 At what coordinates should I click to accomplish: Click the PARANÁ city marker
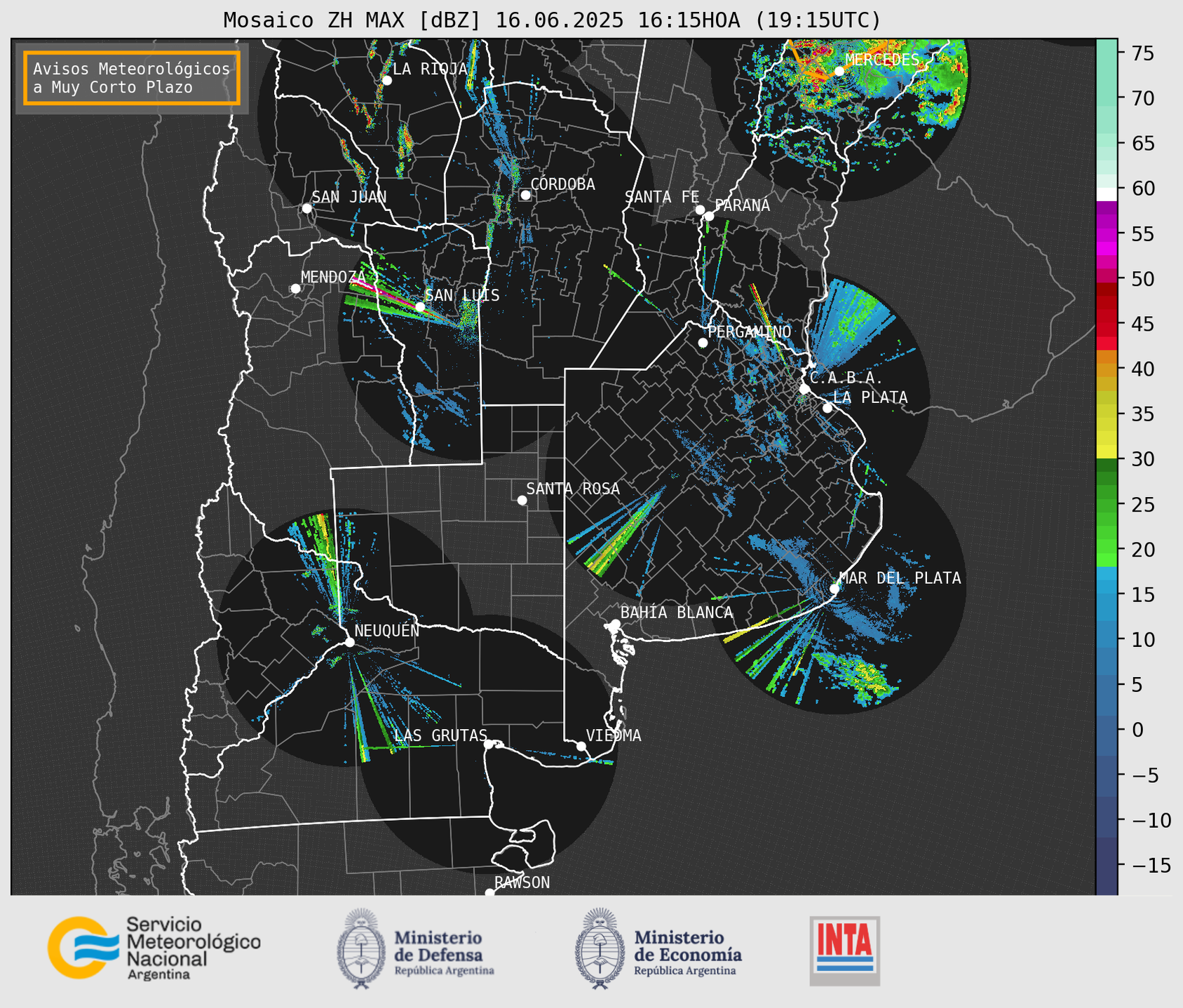(709, 216)
